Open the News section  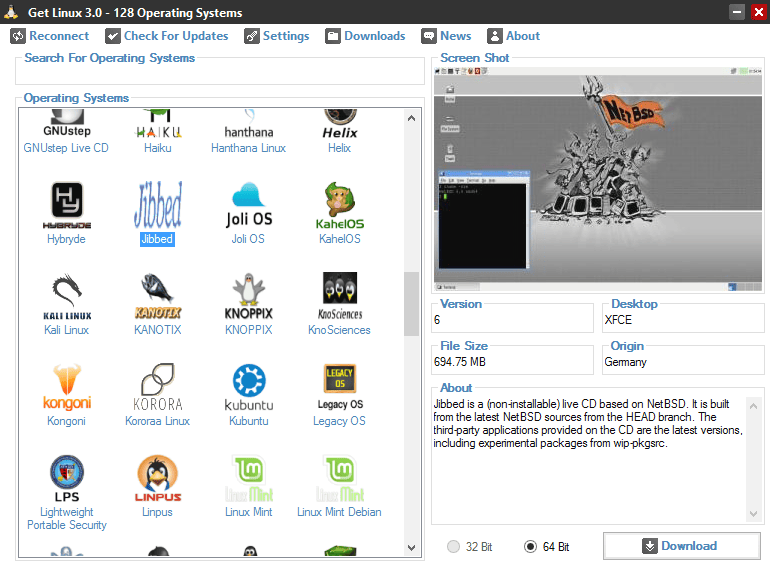[x=446, y=36]
